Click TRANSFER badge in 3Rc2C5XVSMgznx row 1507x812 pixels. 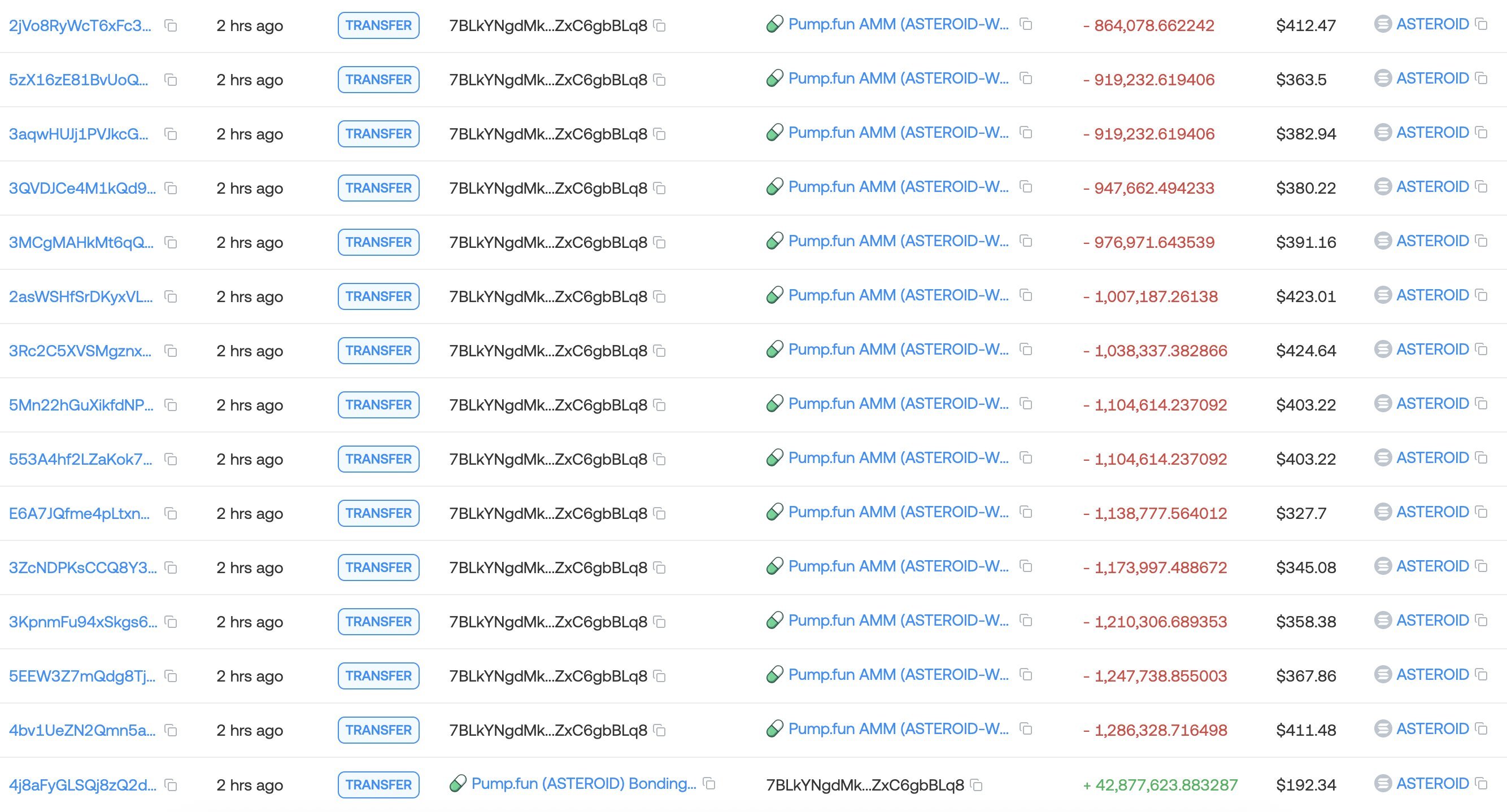[x=378, y=351]
